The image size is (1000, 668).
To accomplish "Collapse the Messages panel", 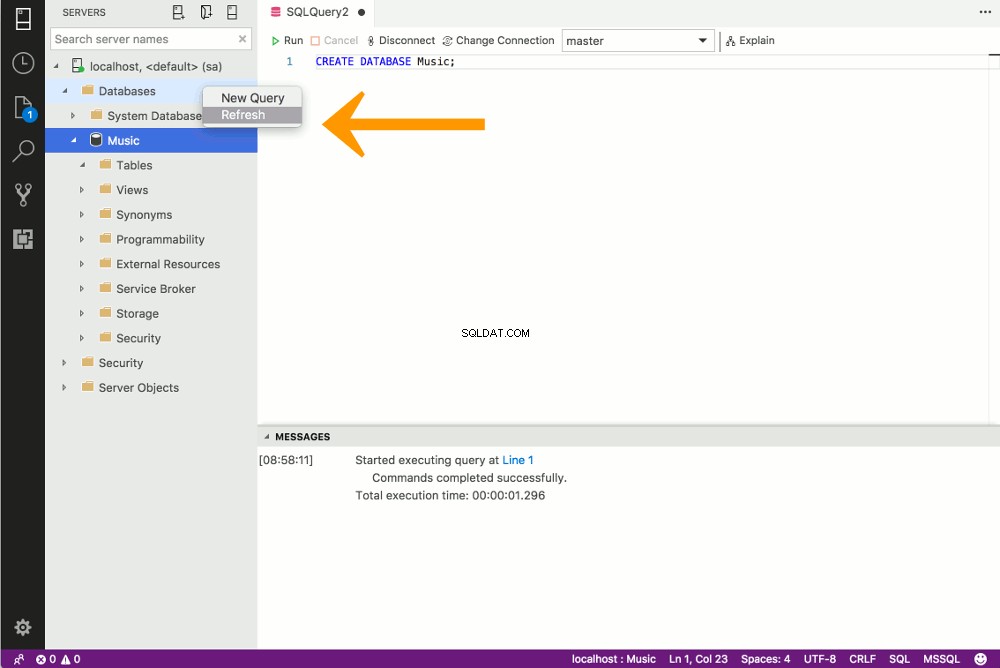I will click(267, 437).
